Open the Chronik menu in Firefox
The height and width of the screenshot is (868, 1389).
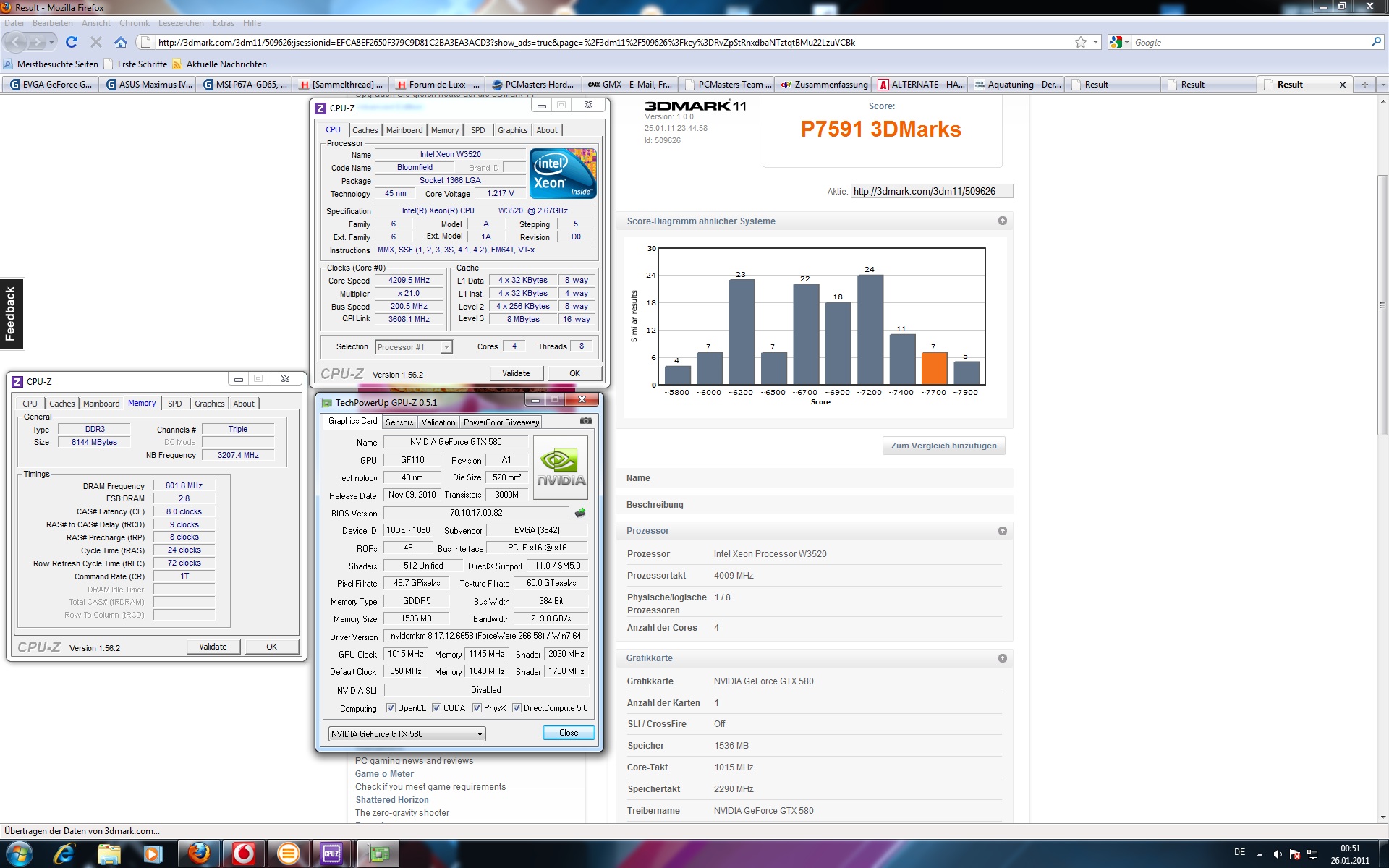pos(135,23)
